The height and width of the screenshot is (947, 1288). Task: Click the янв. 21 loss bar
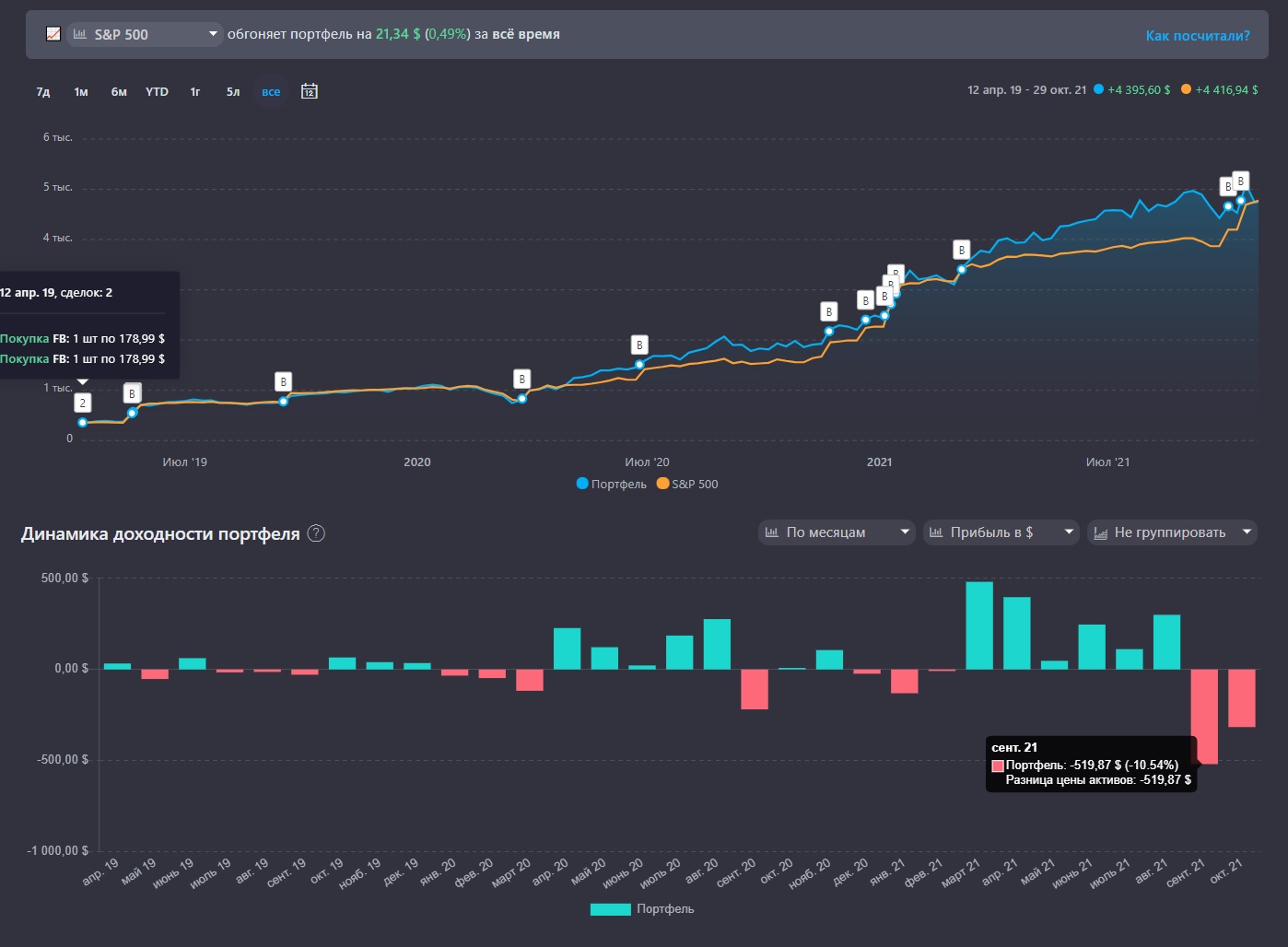pos(905,682)
